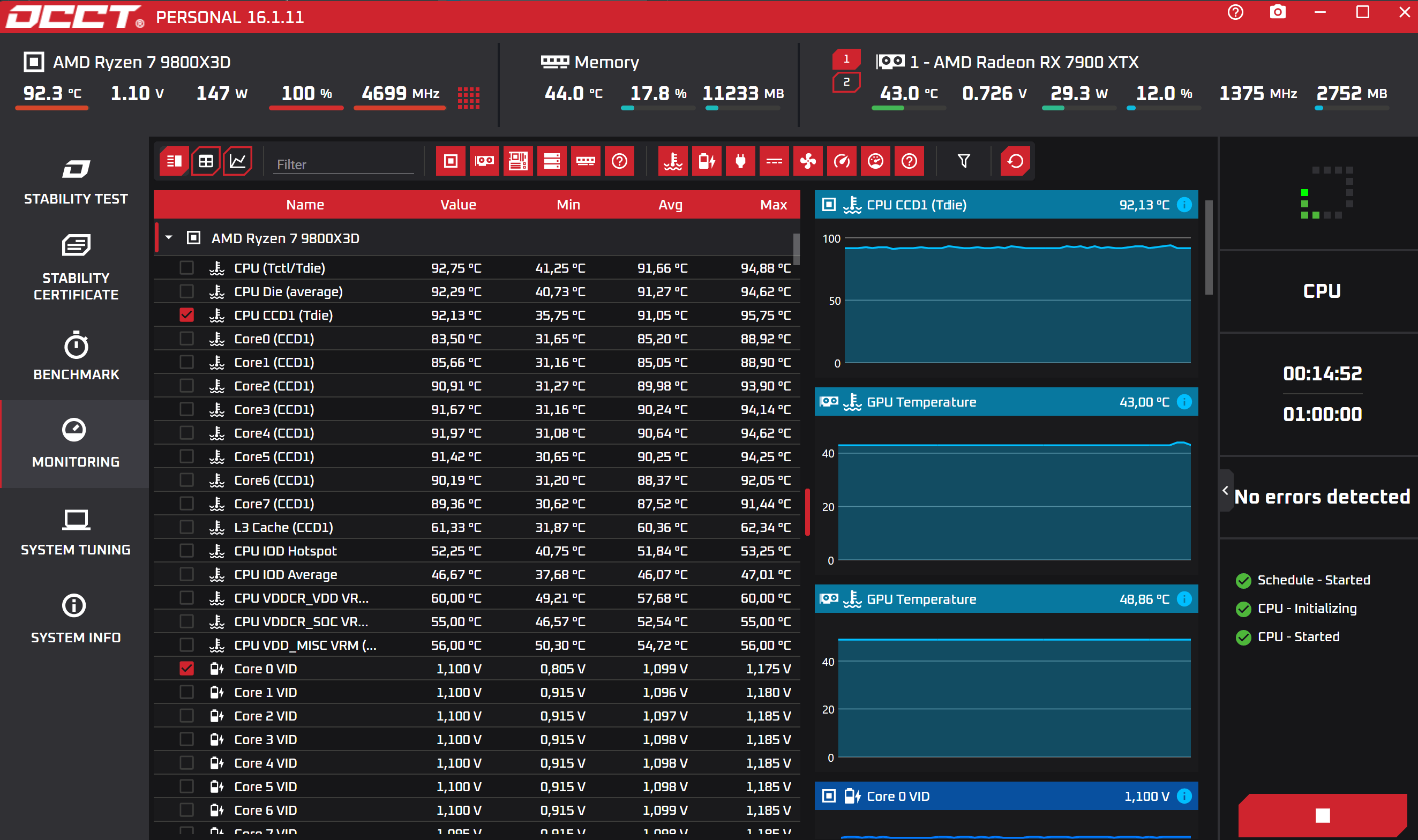Click the CPU IOD Average row name
The width and height of the screenshot is (1418, 840).
pyautogui.click(x=286, y=574)
